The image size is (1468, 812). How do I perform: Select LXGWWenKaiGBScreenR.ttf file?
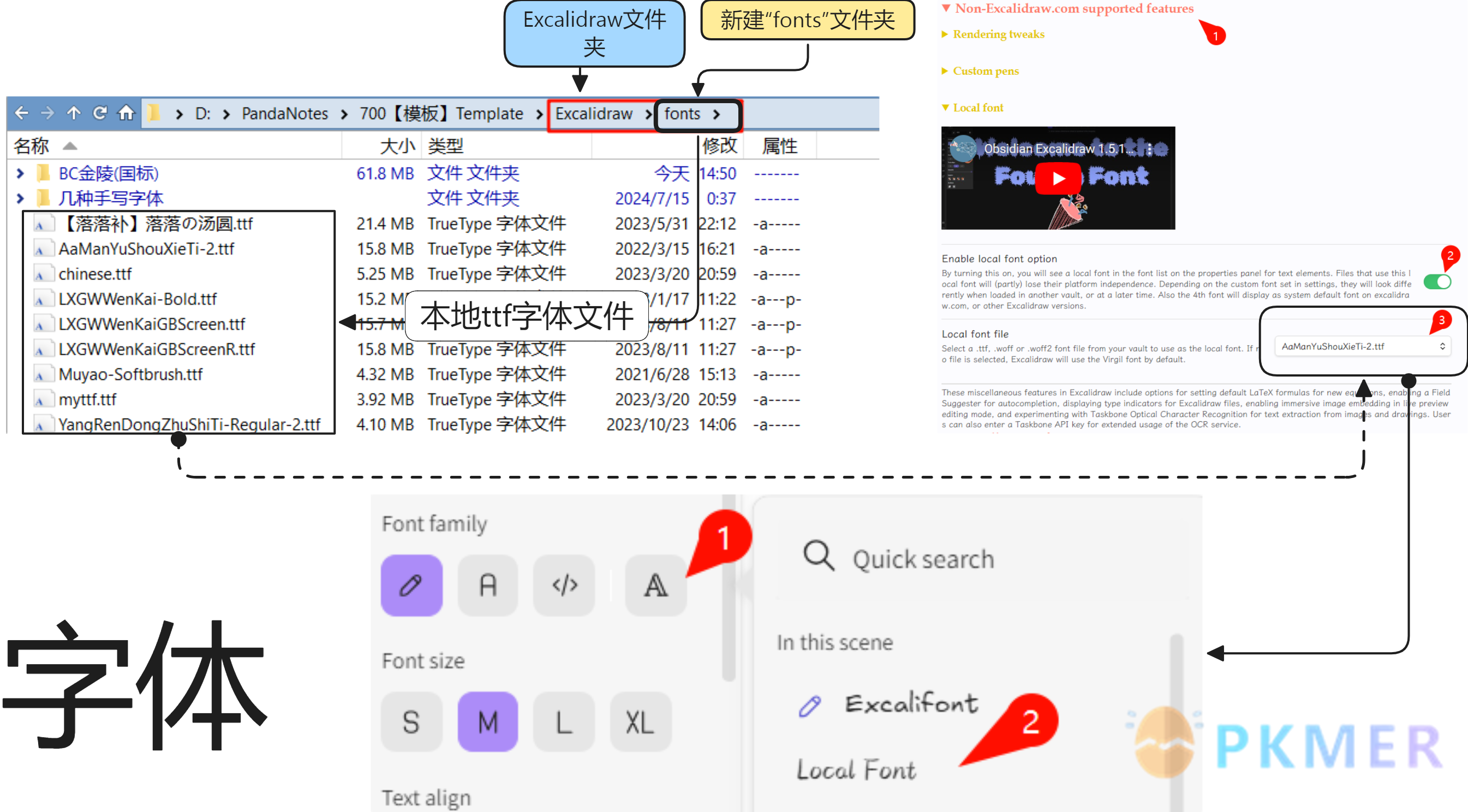tap(157, 349)
